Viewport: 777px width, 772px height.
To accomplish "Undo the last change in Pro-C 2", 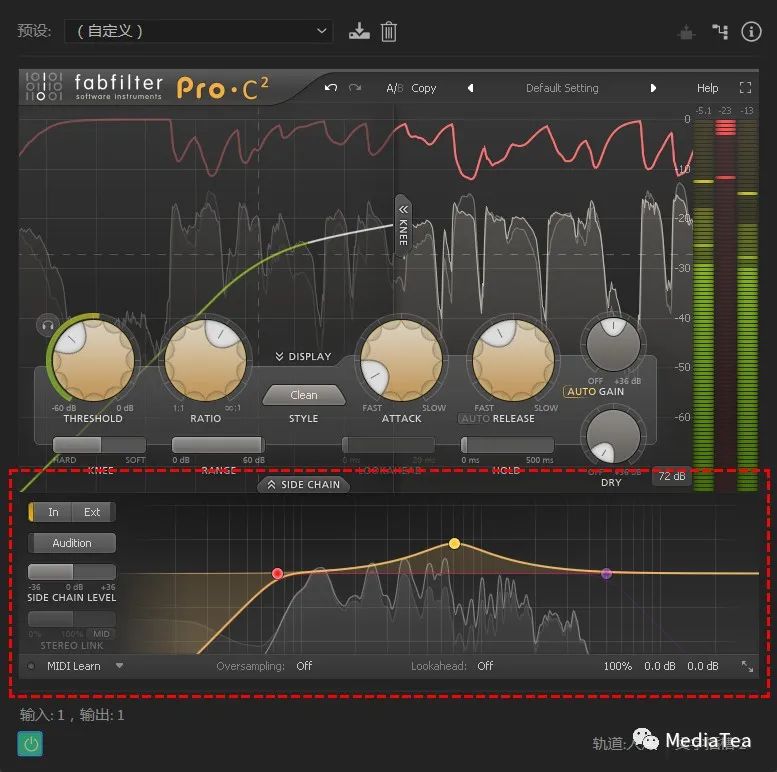I will 331,88.
